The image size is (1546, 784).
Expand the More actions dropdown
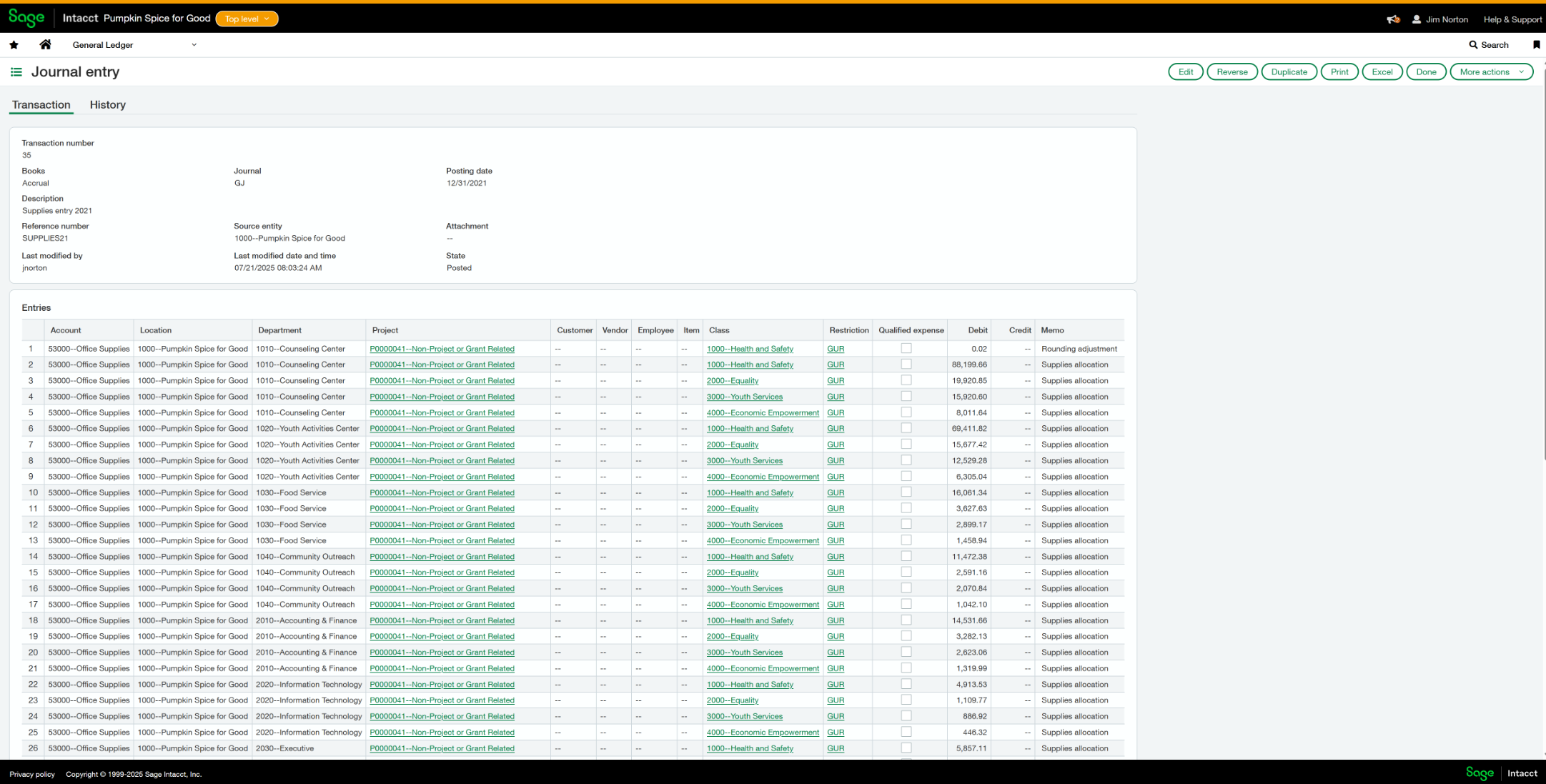[x=1491, y=72]
